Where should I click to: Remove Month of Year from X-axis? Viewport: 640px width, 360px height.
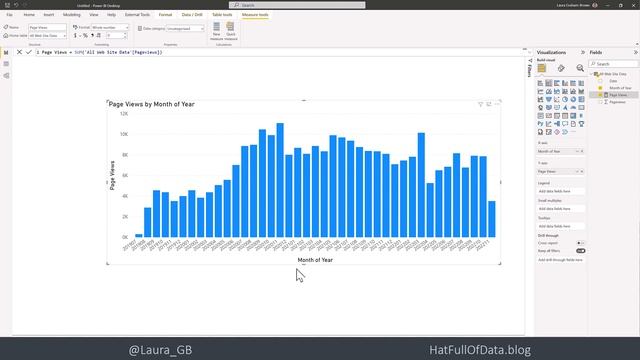(x=582, y=151)
